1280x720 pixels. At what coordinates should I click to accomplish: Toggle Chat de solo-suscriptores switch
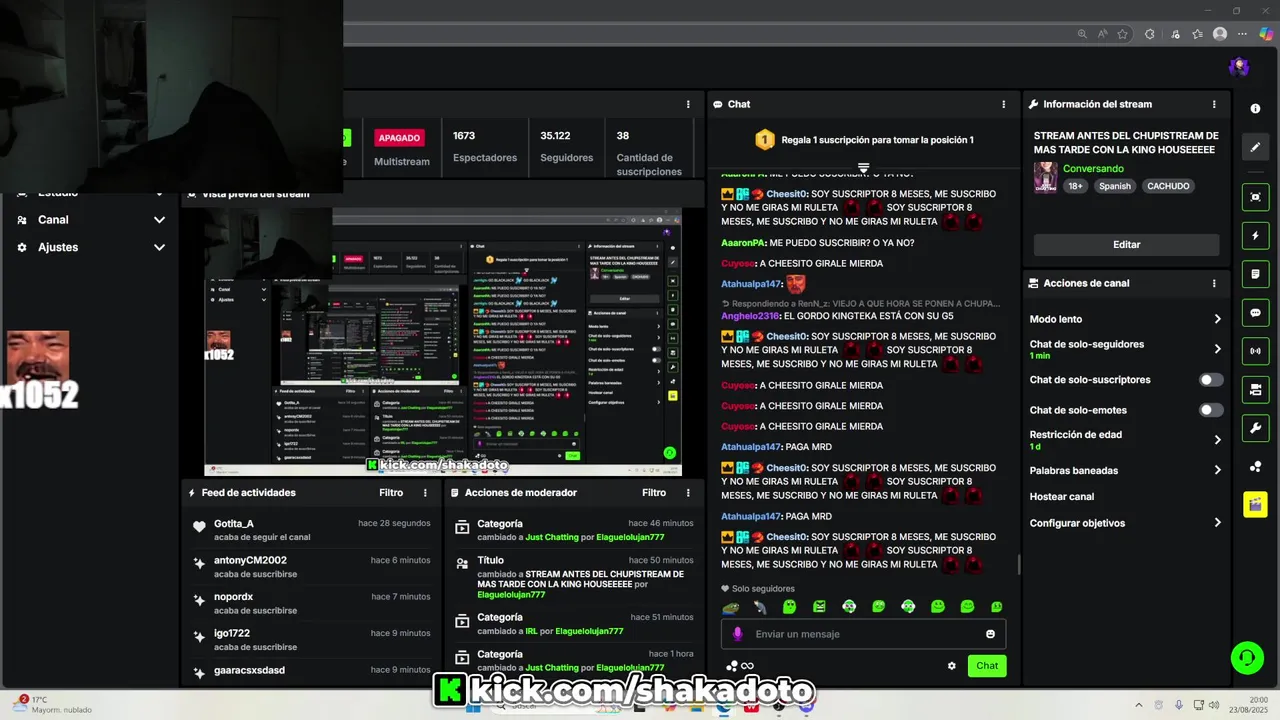1210,380
